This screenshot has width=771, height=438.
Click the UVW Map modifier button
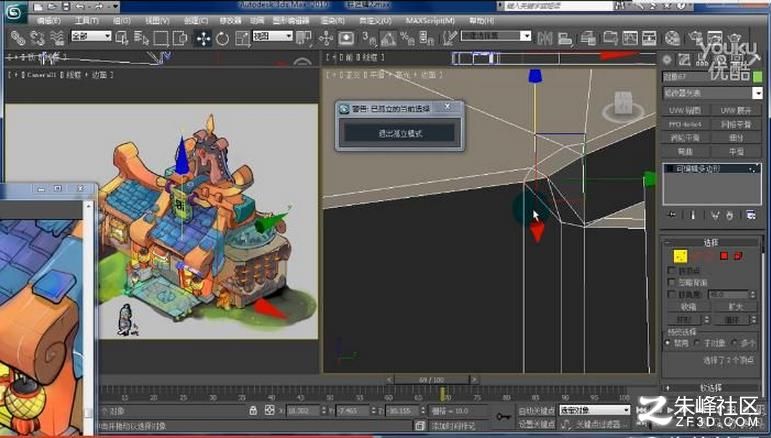coord(685,110)
